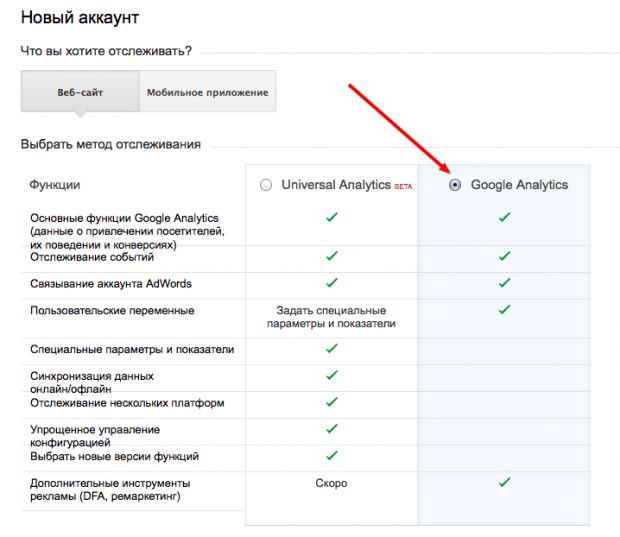Click the Скоро text in Universal column
620x537 pixels.
(331, 483)
